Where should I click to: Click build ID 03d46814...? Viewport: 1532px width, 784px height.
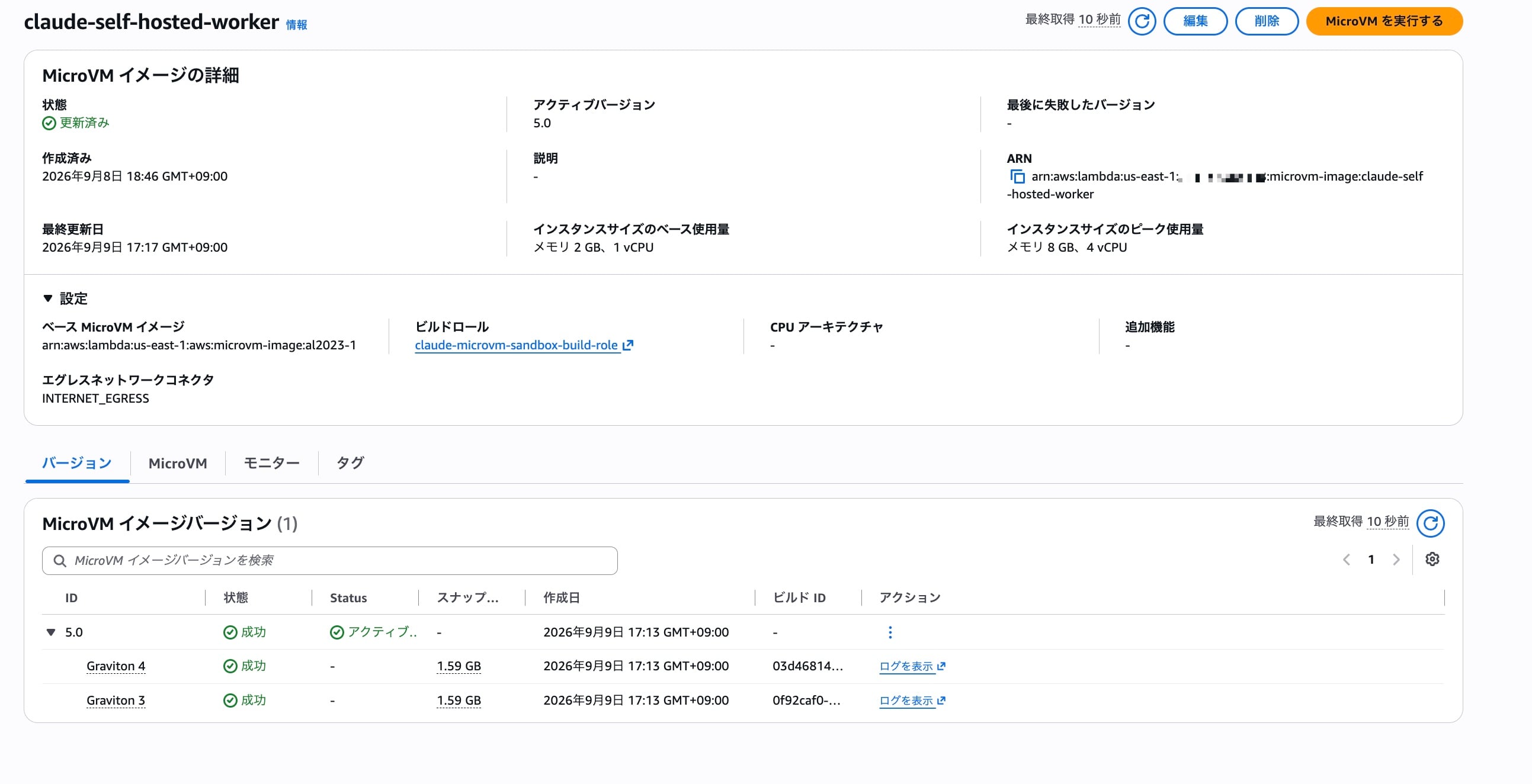click(x=807, y=666)
